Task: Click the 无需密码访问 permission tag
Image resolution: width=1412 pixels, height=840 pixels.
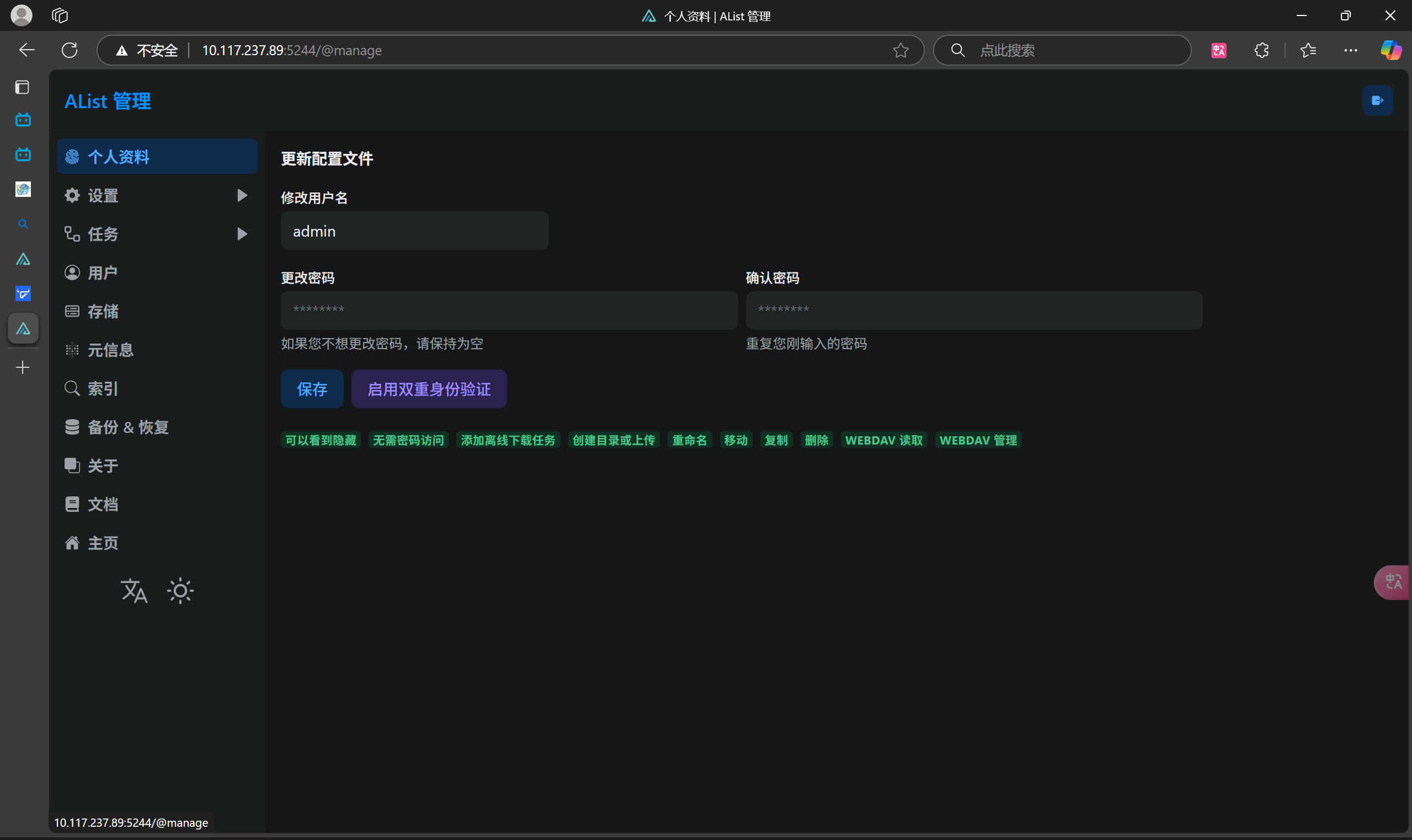Action: [x=408, y=440]
